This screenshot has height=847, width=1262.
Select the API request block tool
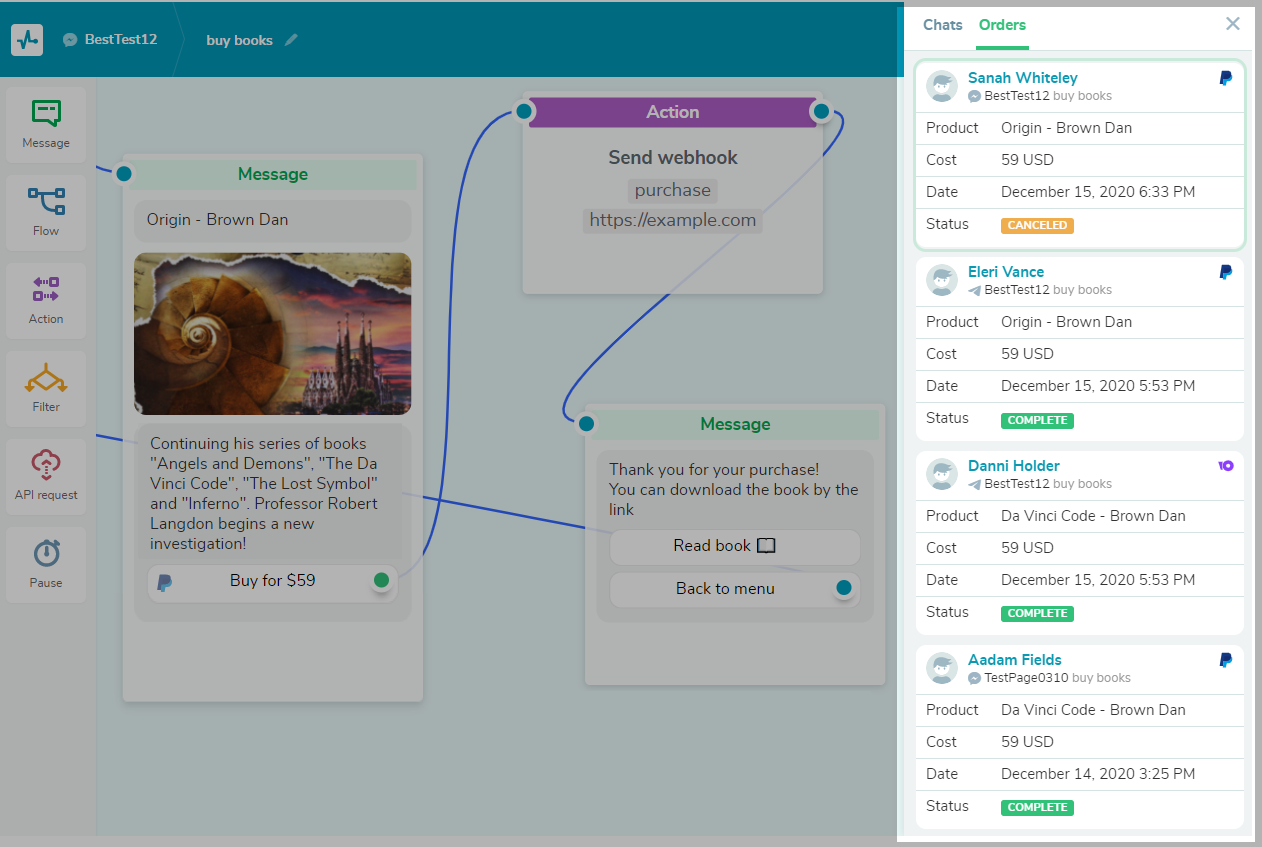[46, 477]
